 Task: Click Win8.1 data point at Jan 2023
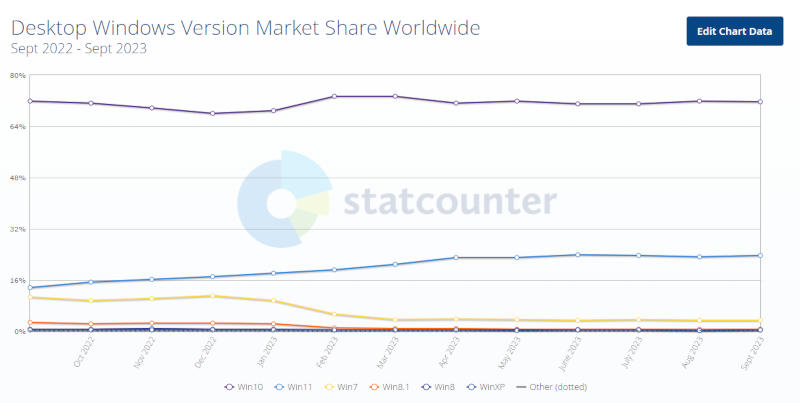(273, 324)
